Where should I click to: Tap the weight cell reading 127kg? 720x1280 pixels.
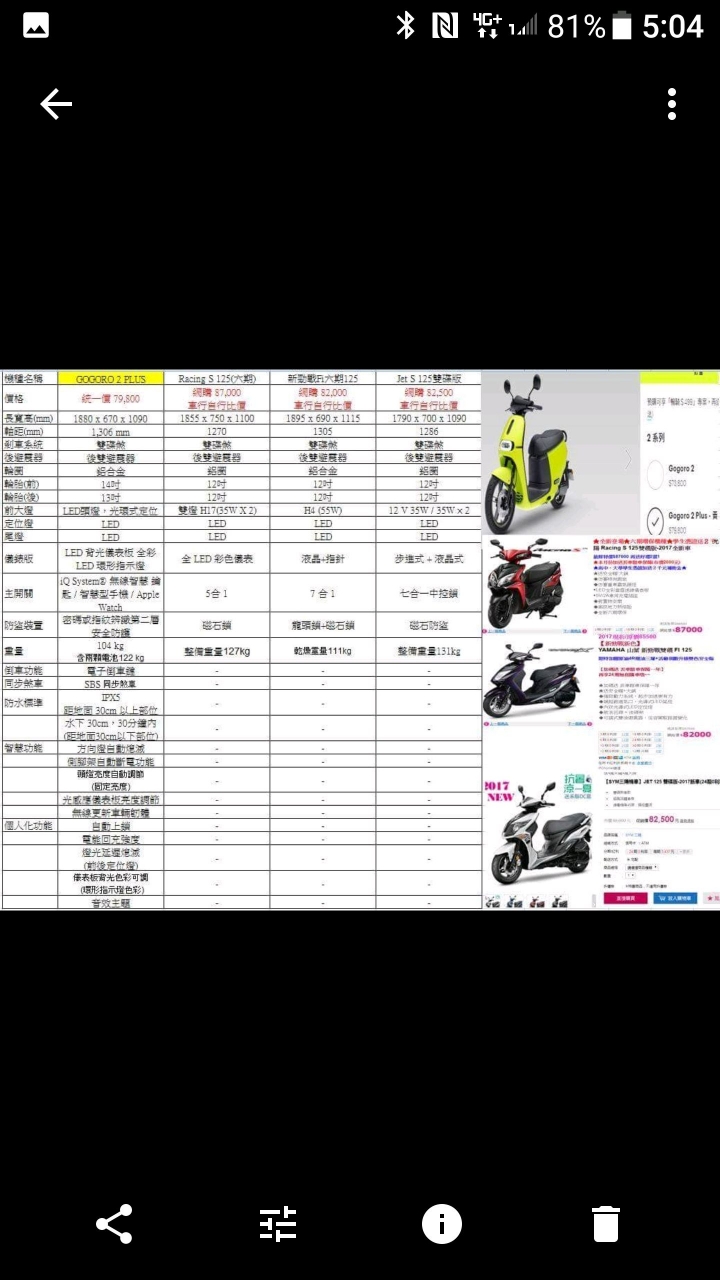point(217,651)
